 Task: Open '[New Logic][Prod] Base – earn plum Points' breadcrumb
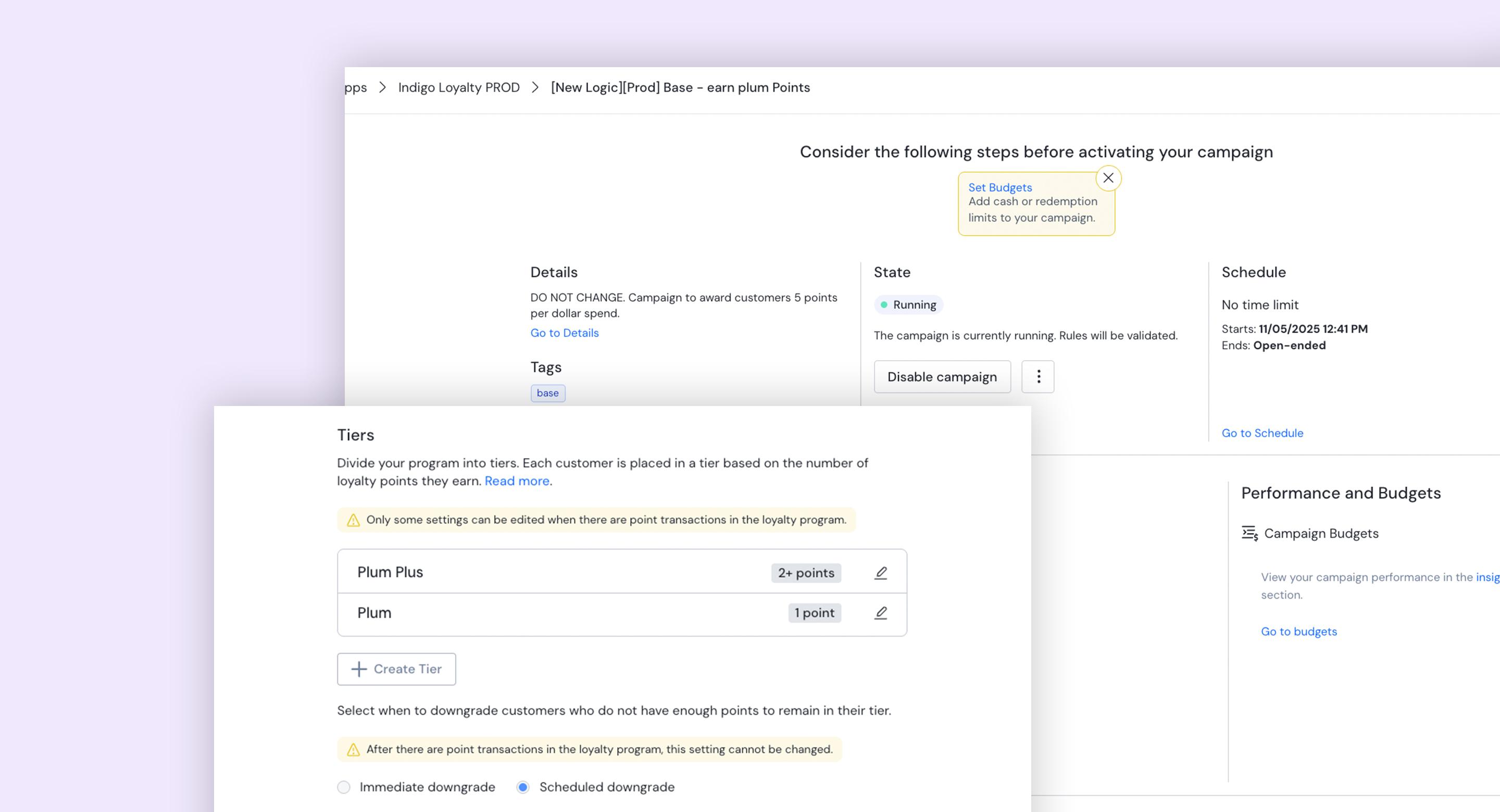pos(680,87)
